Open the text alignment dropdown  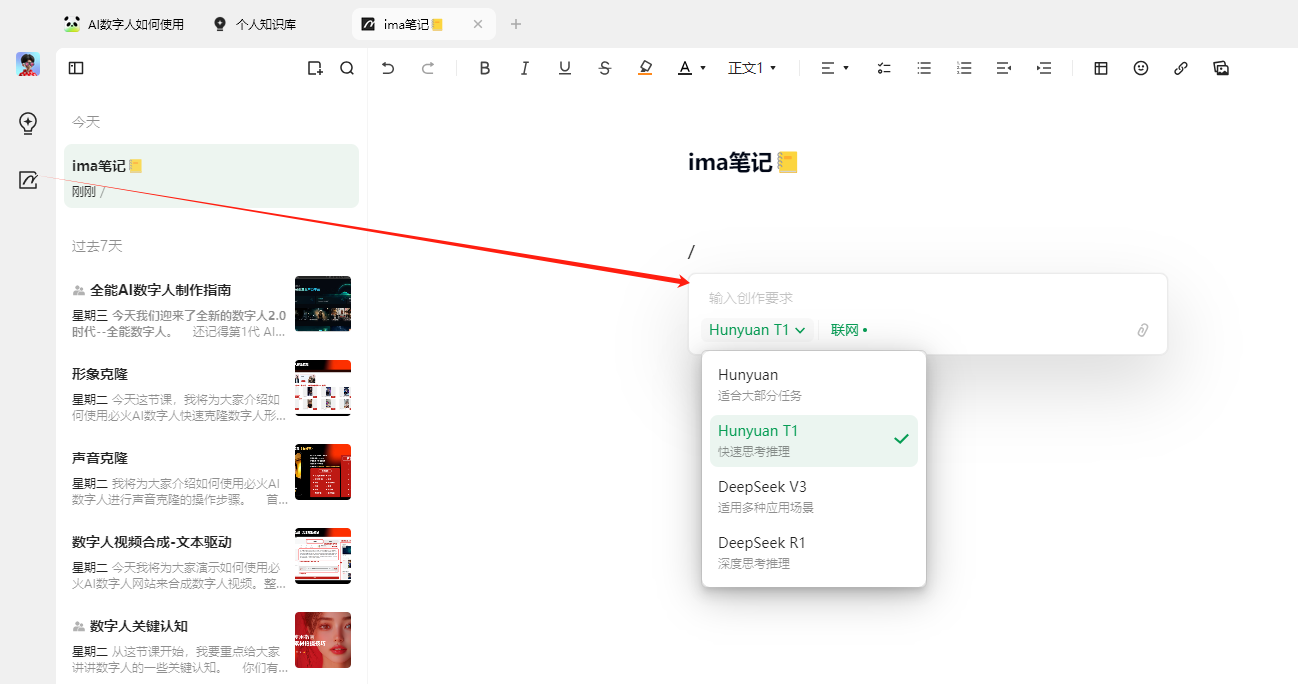[834, 68]
